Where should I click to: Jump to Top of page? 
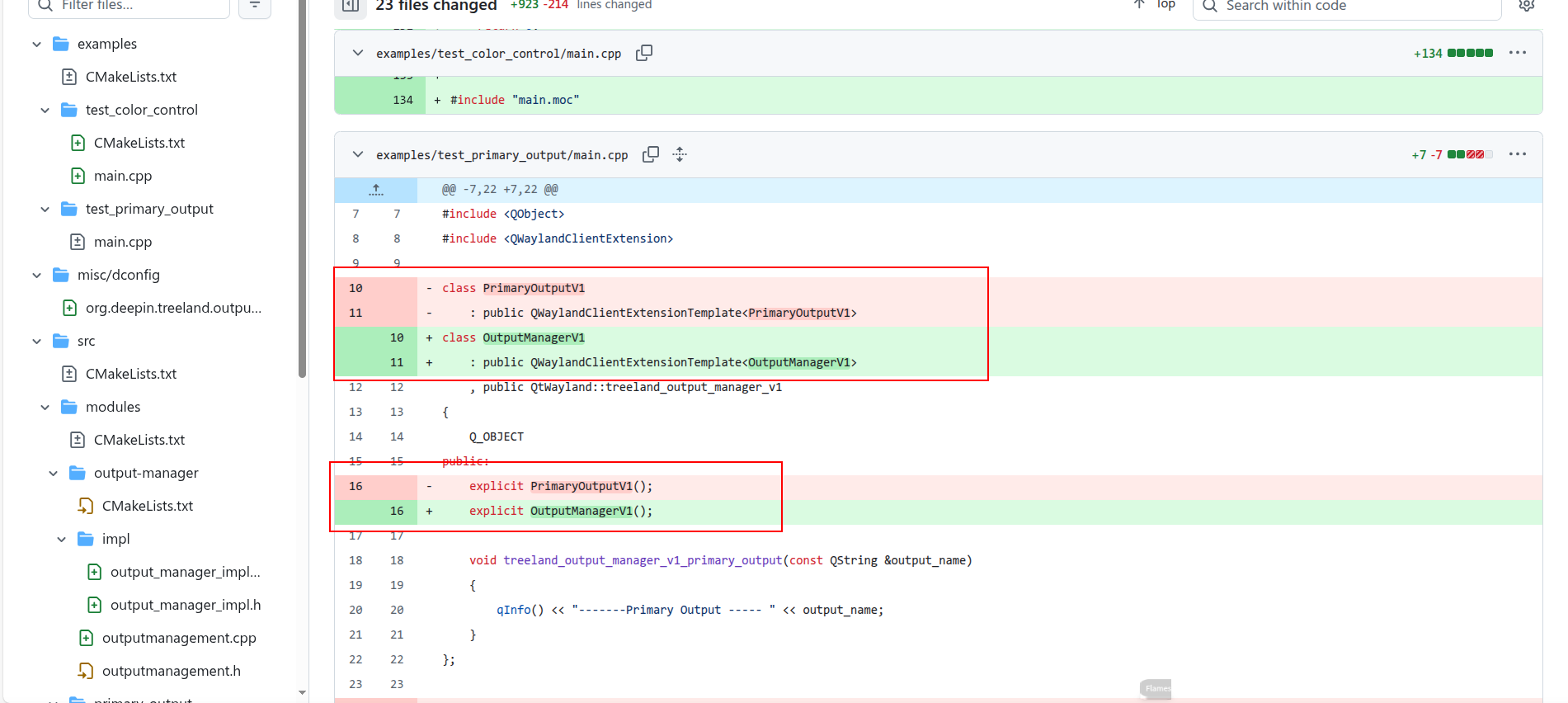pos(1156,5)
